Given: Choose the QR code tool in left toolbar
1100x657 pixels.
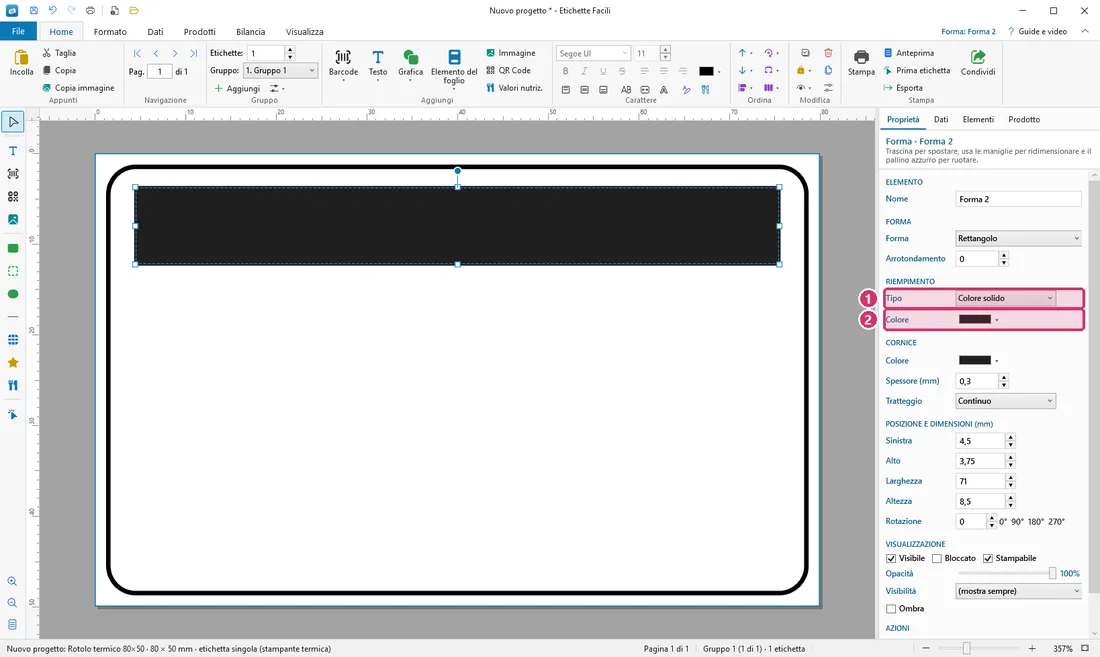Looking at the screenshot, I should pyautogui.click(x=13, y=196).
